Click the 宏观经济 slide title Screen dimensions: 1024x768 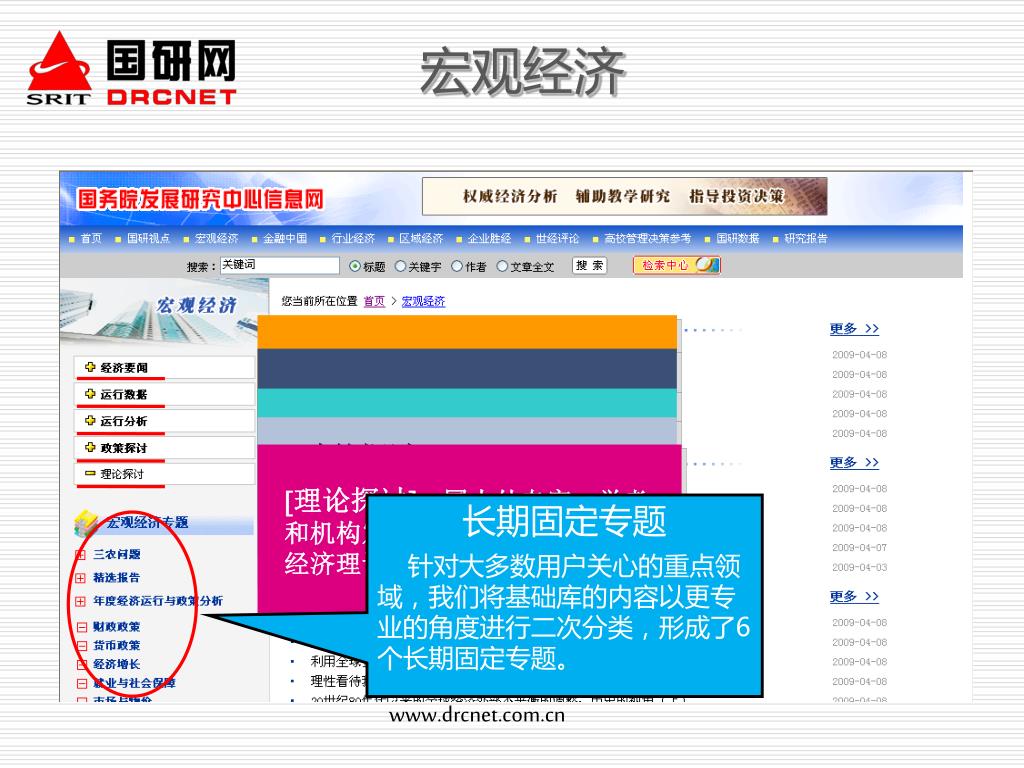[x=522, y=72]
